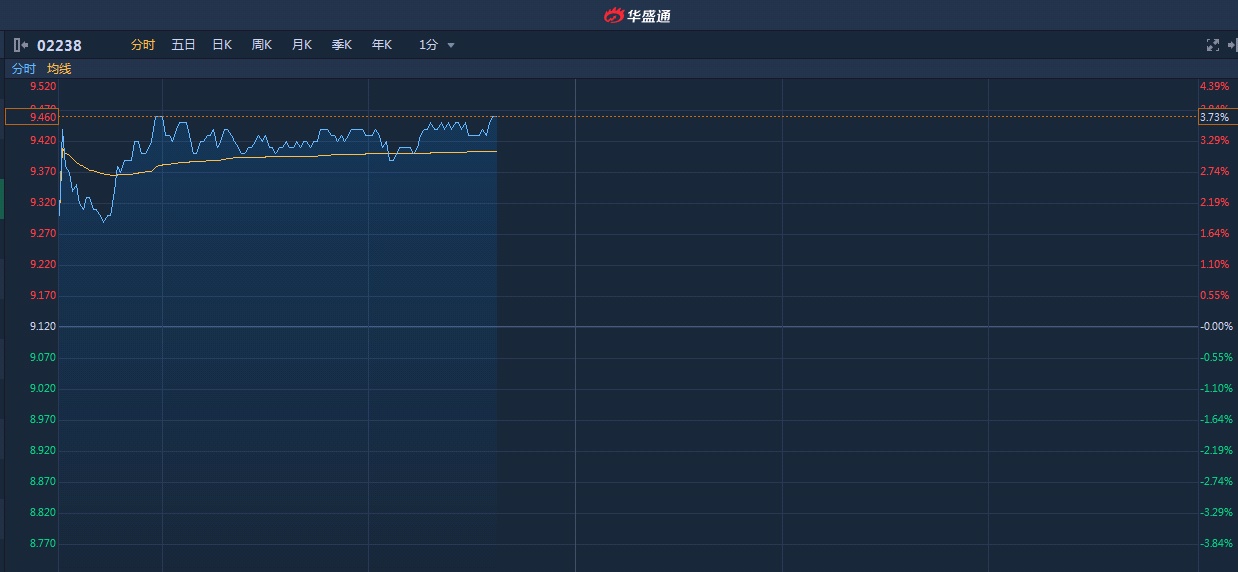Toggle the blue 分时 line legend
This screenshot has width=1238, height=572.
[23, 69]
